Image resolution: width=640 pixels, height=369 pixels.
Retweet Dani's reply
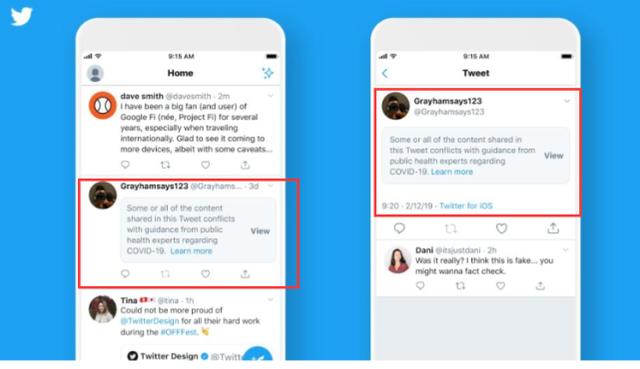tap(460, 286)
